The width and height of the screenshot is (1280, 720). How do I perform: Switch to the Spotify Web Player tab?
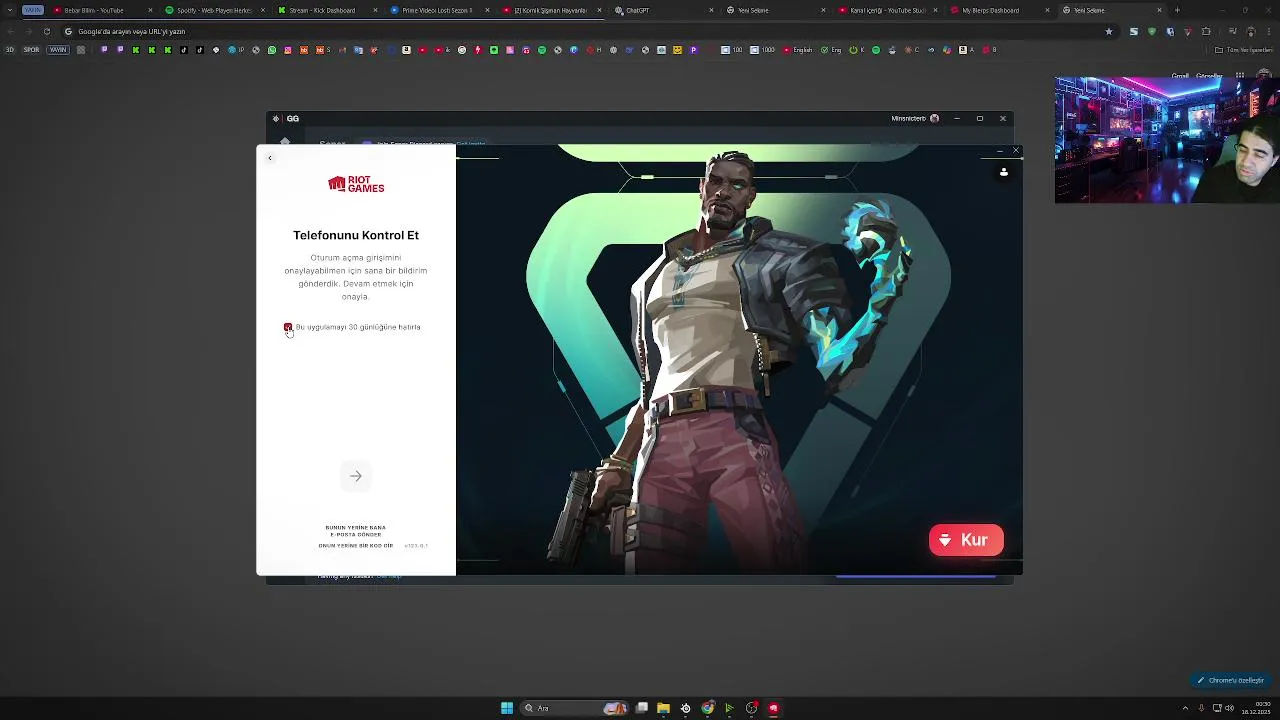click(x=214, y=10)
